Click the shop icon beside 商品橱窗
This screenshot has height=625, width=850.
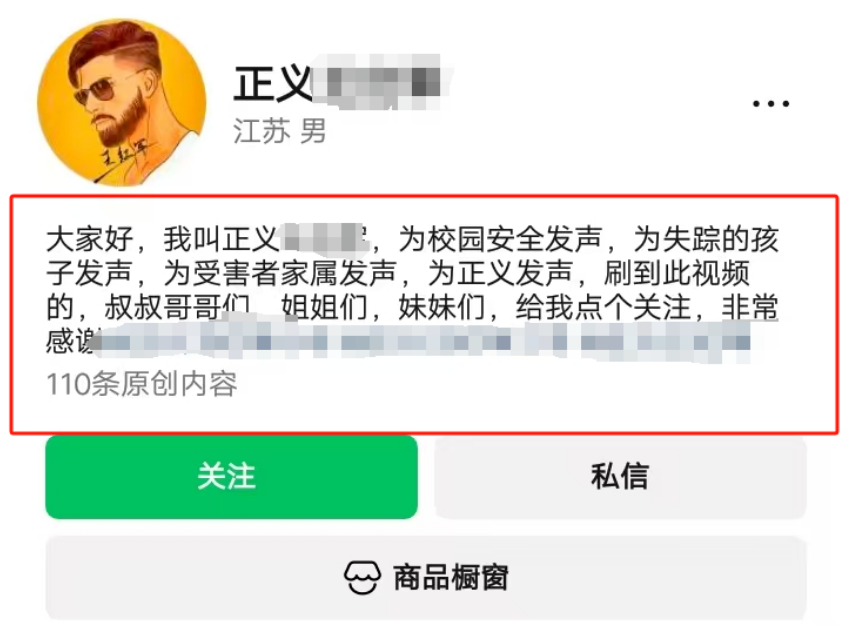(x=362, y=577)
